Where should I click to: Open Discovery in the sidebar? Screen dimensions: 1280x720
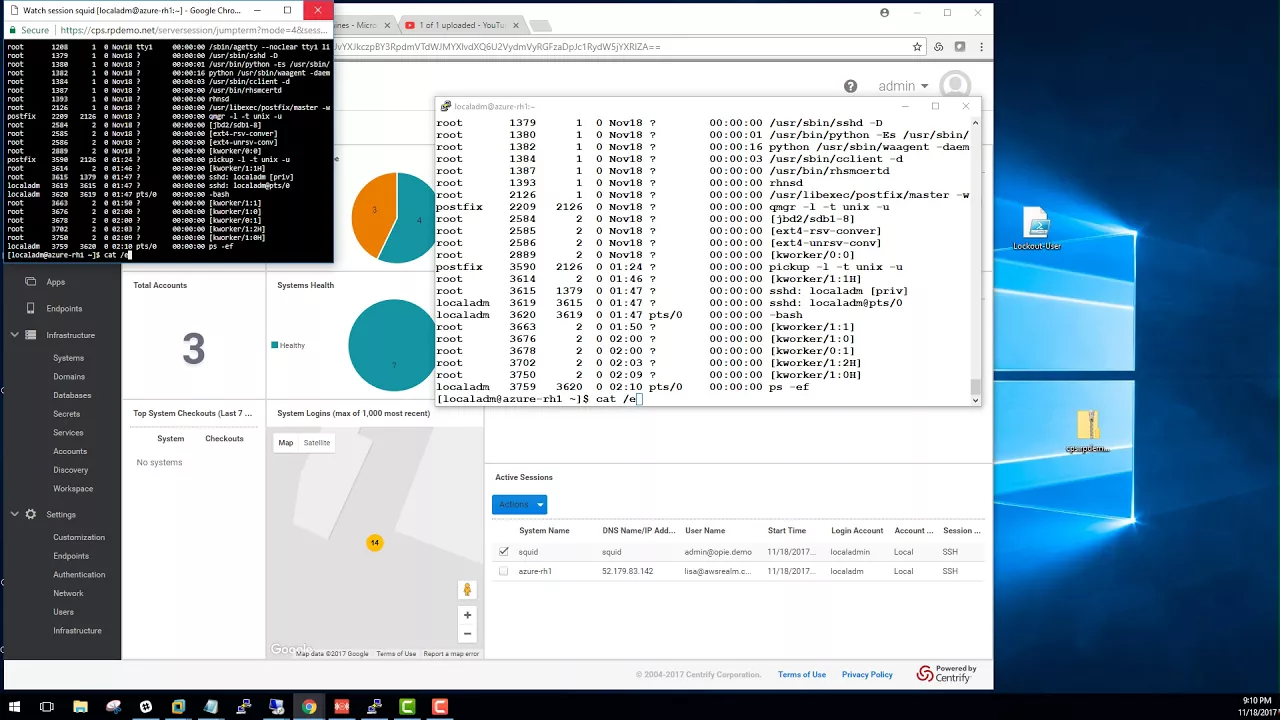(x=71, y=470)
